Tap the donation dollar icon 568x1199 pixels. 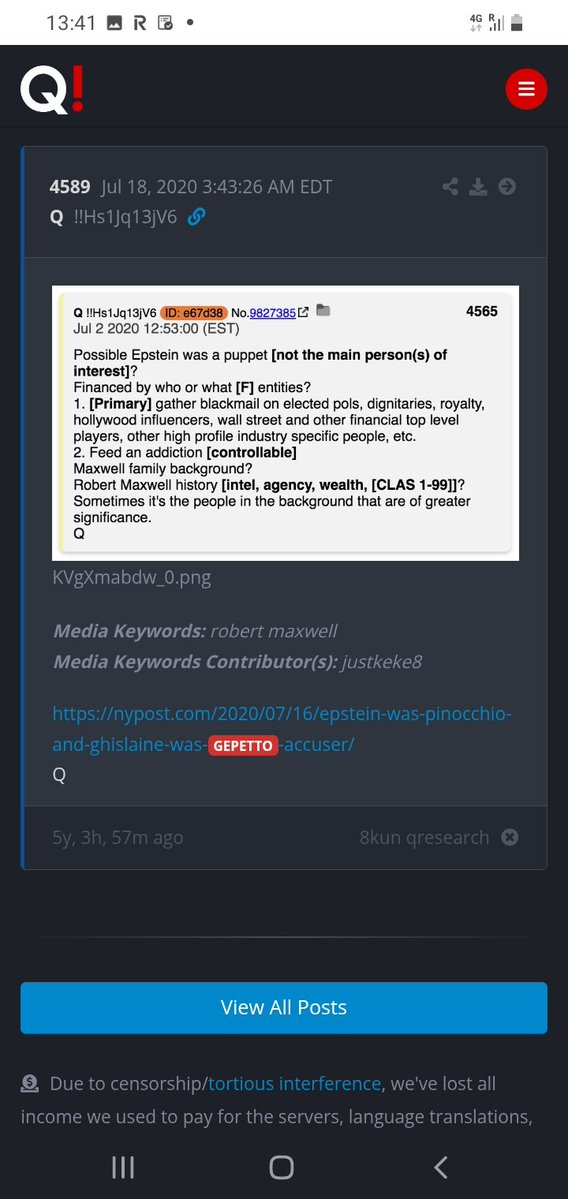click(x=30, y=1083)
